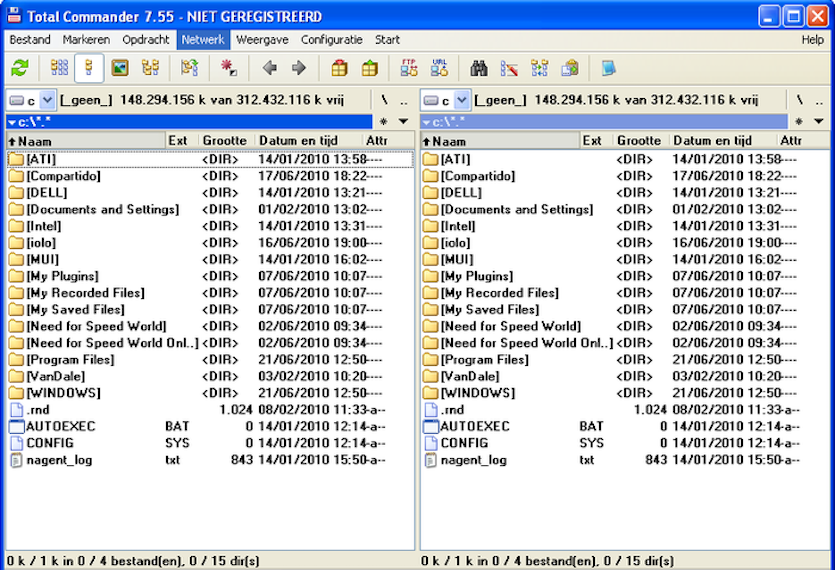The height and width of the screenshot is (570, 835).
Task: Select .rnd file in right panel
Action: pos(625,410)
